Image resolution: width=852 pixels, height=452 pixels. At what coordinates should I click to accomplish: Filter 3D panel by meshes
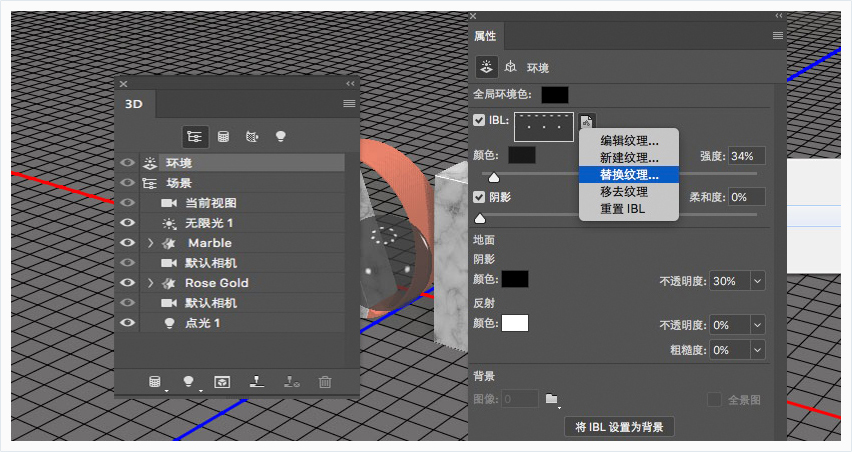[x=223, y=136]
